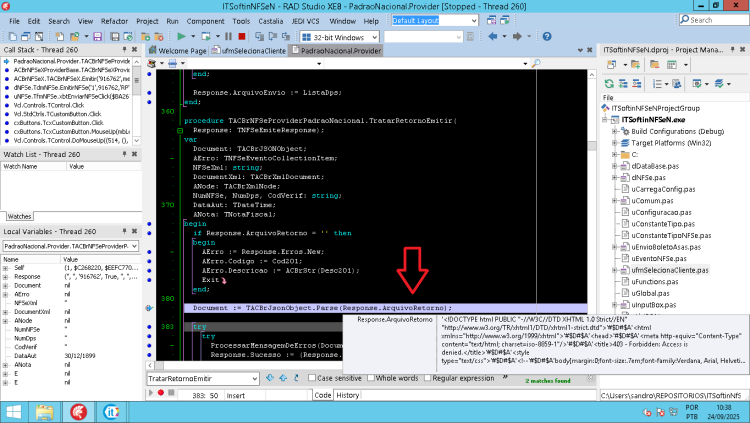
Task: Click the macro record red dot
Action: pyautogui.click(x=161, y=393)
